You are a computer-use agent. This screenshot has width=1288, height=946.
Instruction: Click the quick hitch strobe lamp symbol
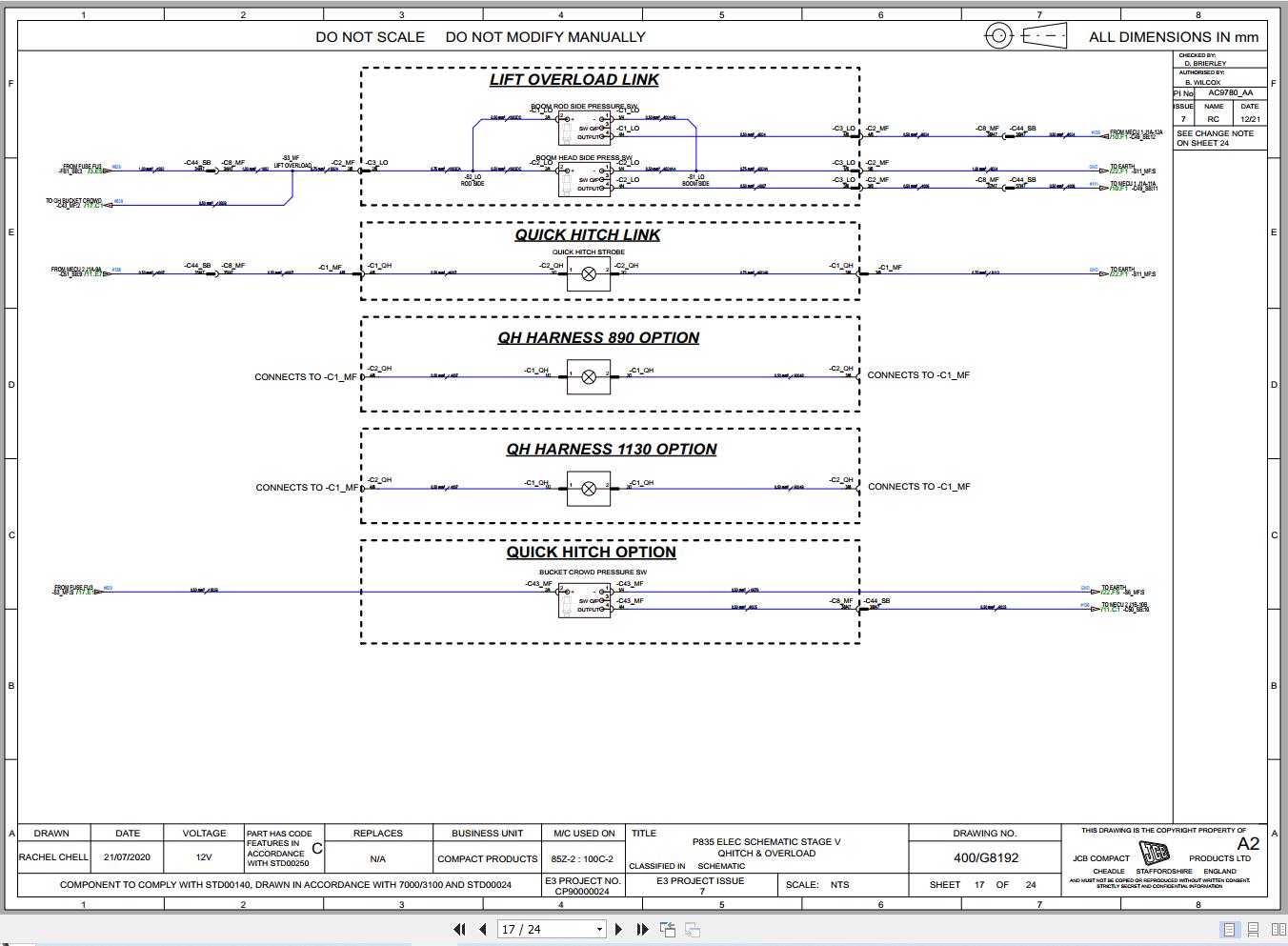[x=589, y=274]
